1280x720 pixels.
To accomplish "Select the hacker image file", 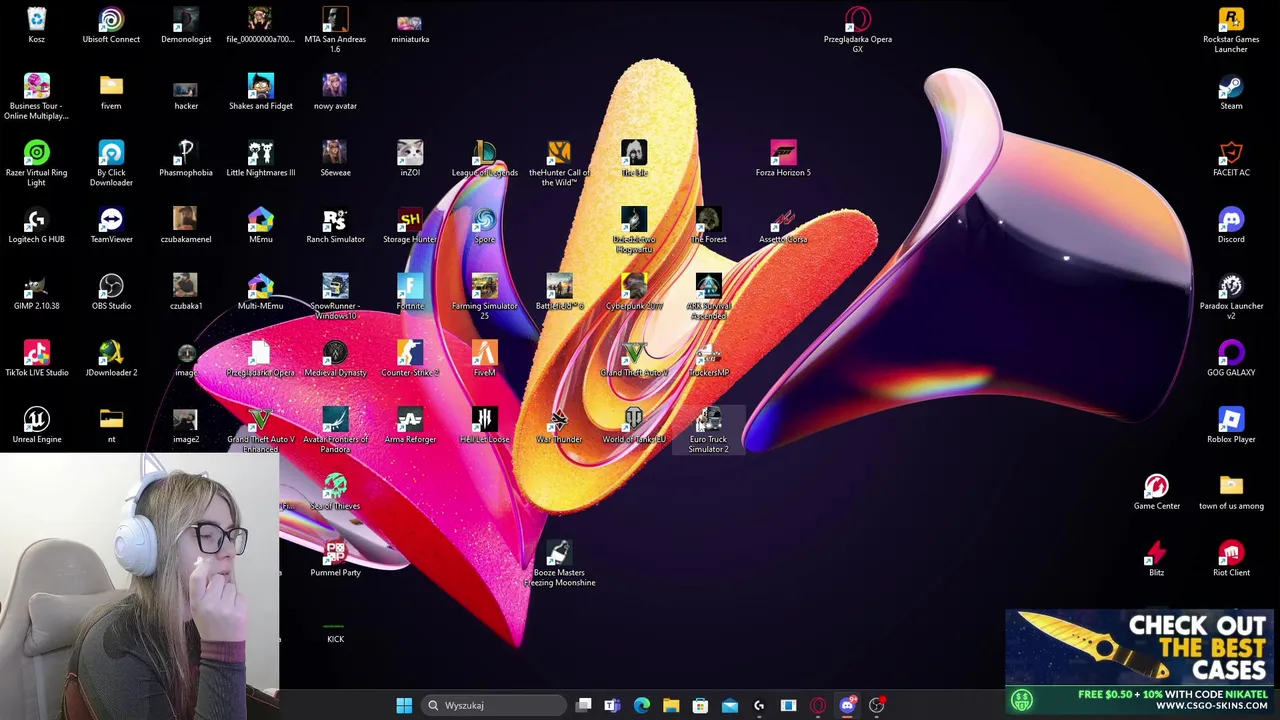I will click(x=186, y=93).
